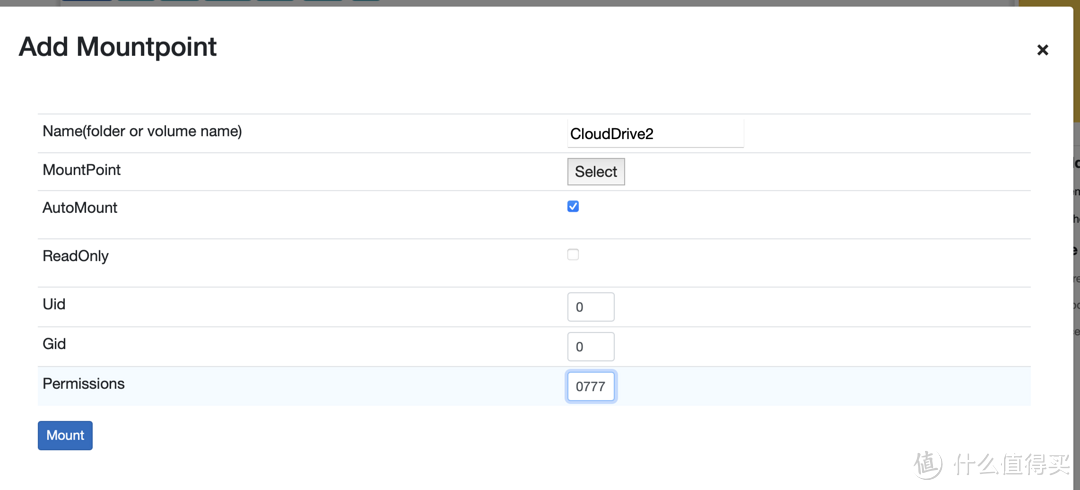Image resolution: width=1080 pixels, height=490 pixels.
Task: Click the MountPoint row label
Action: coord(81,170)
